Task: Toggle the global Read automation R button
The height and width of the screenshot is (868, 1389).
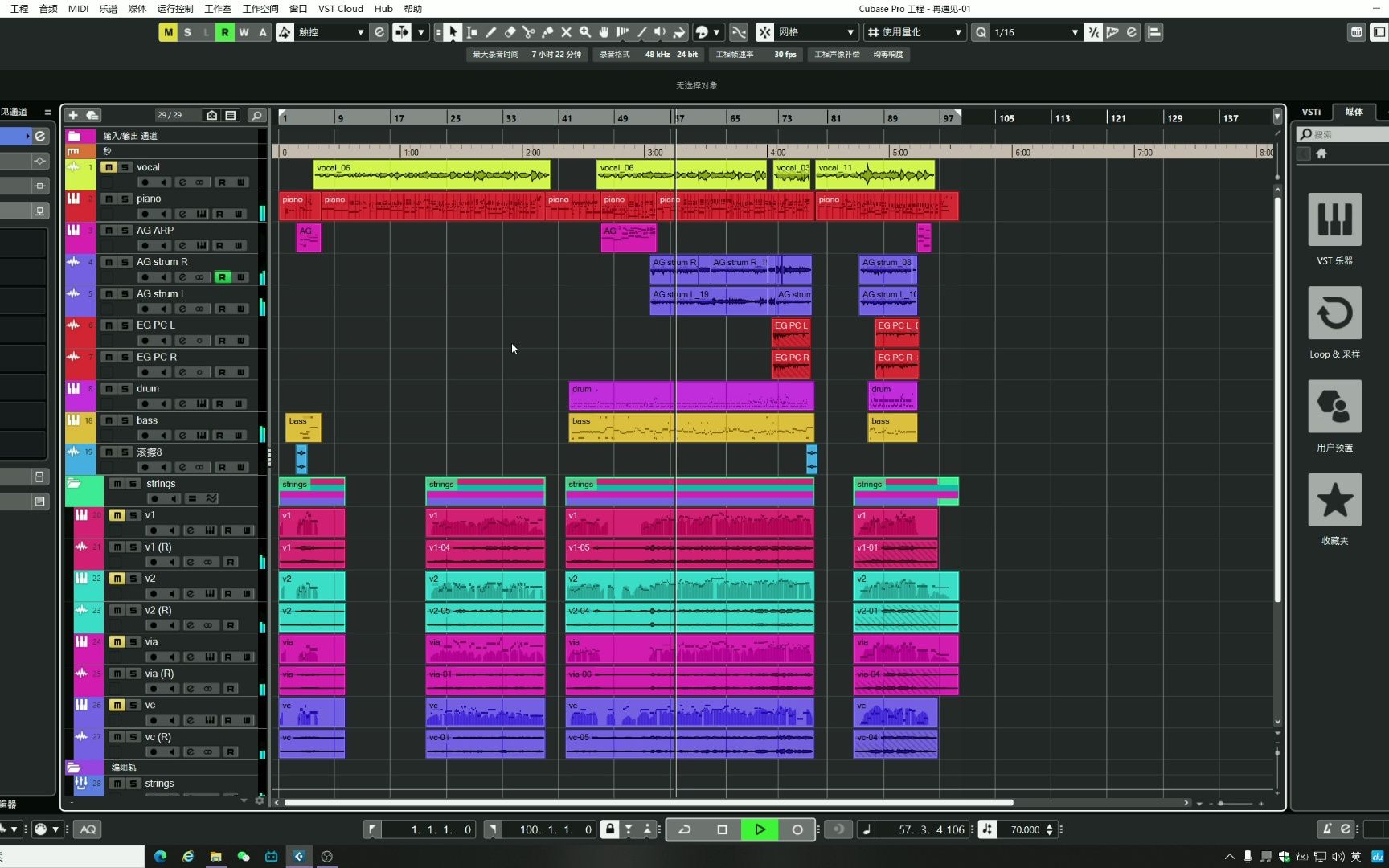Action: (x=224, y=32)
